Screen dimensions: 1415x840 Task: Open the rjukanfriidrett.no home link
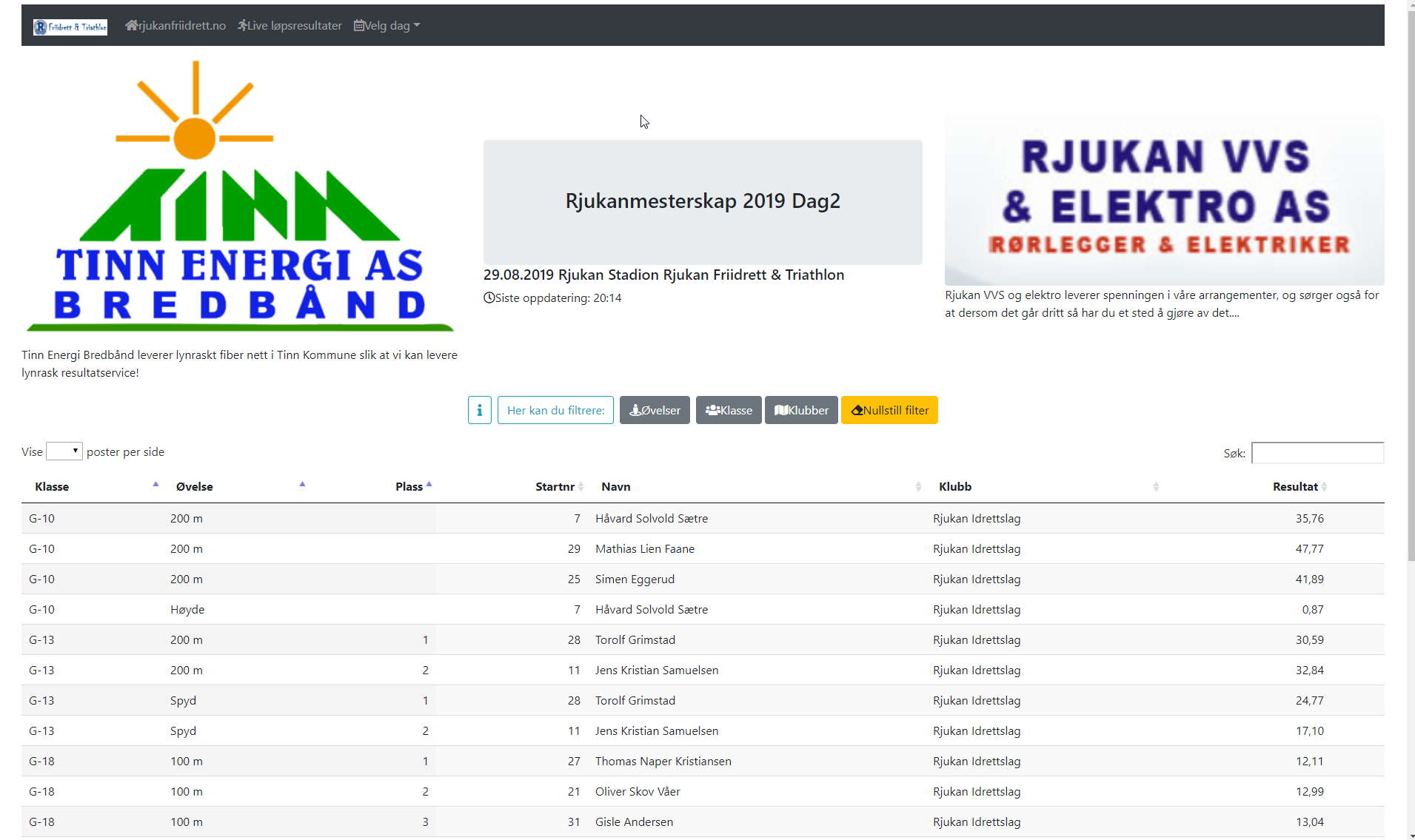point(175,25)
